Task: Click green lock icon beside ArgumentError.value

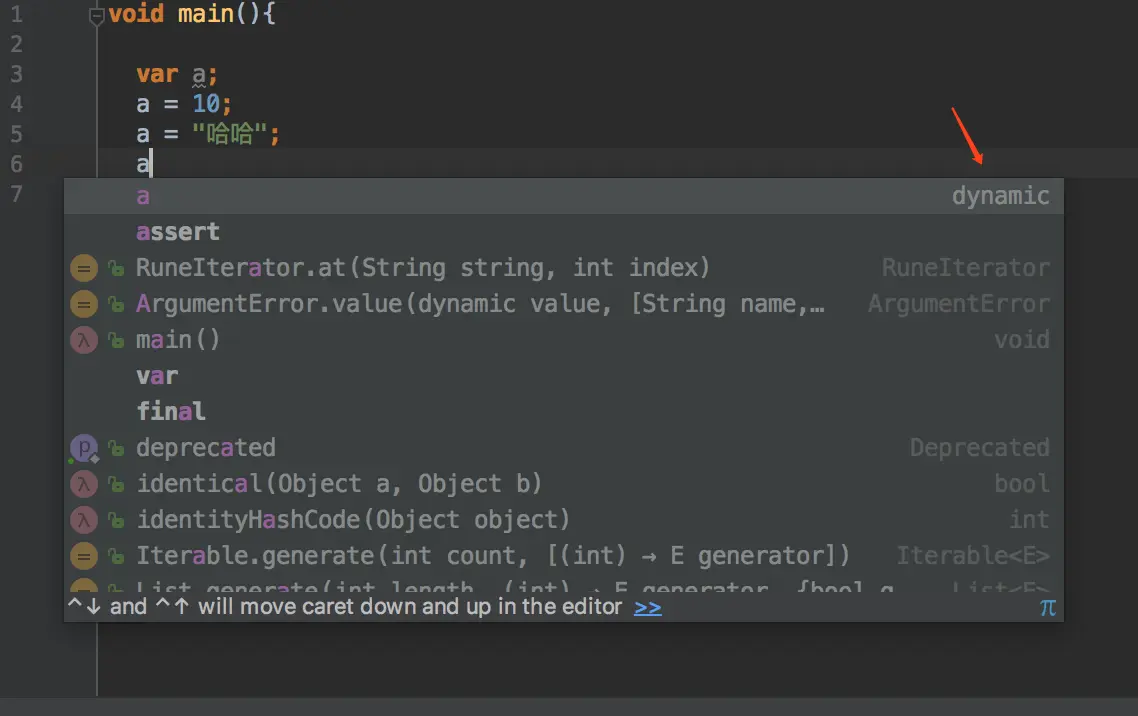Action: click(x=116, y=304)
